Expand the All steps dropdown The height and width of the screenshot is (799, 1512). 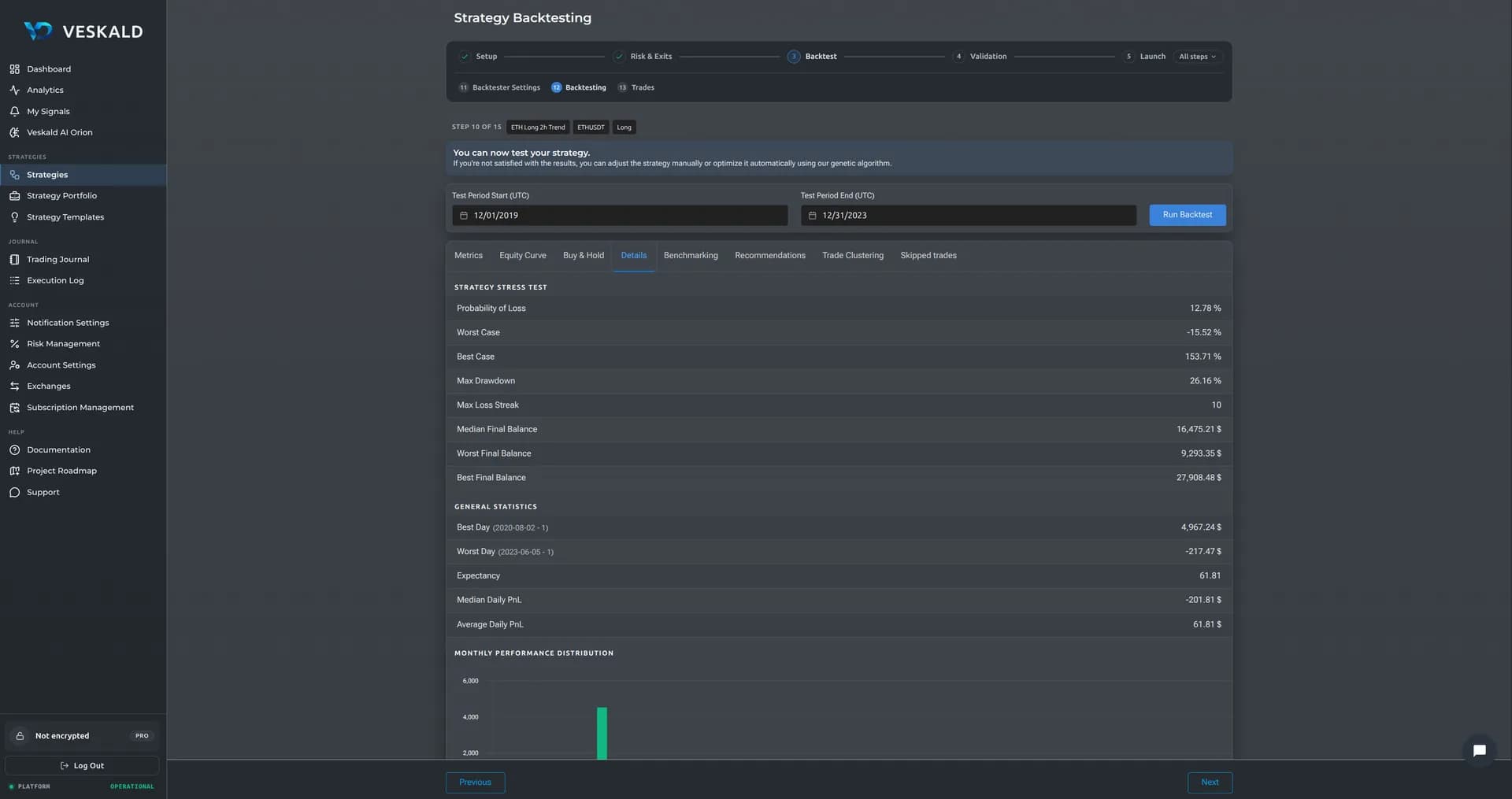1197,57
